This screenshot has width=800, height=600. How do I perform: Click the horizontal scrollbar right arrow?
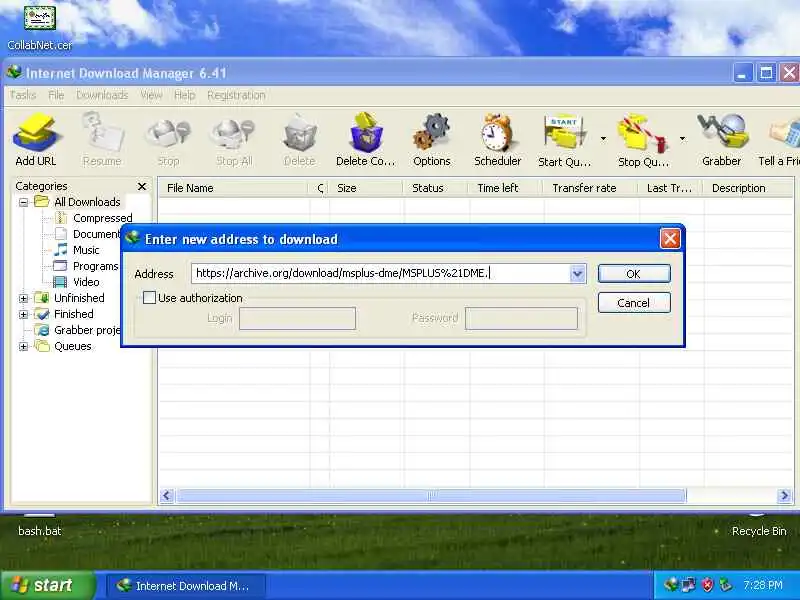(785, 495)
